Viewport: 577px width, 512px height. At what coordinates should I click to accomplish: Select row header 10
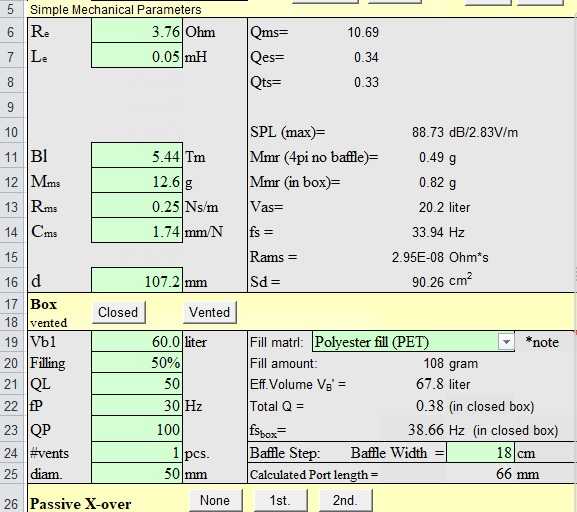[x=11, y=132]
